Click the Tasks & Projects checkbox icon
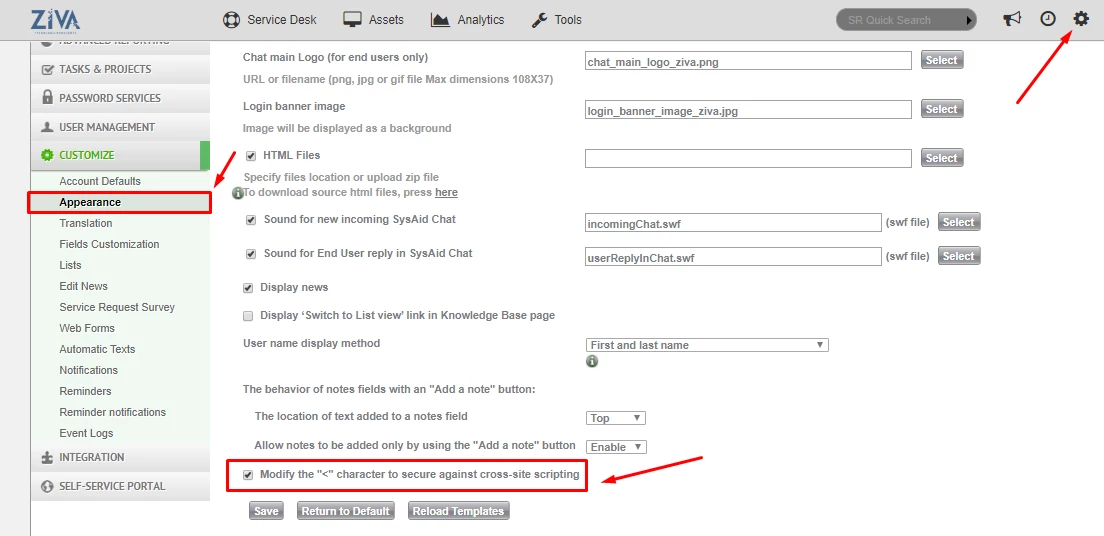 [x=47, y=70]
